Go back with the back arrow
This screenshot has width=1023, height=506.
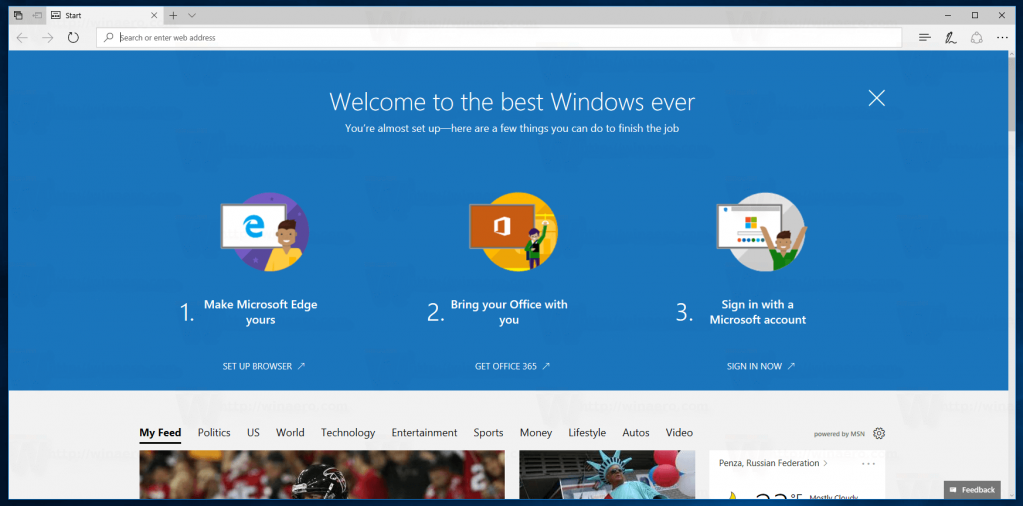click(x=22, y=38)
